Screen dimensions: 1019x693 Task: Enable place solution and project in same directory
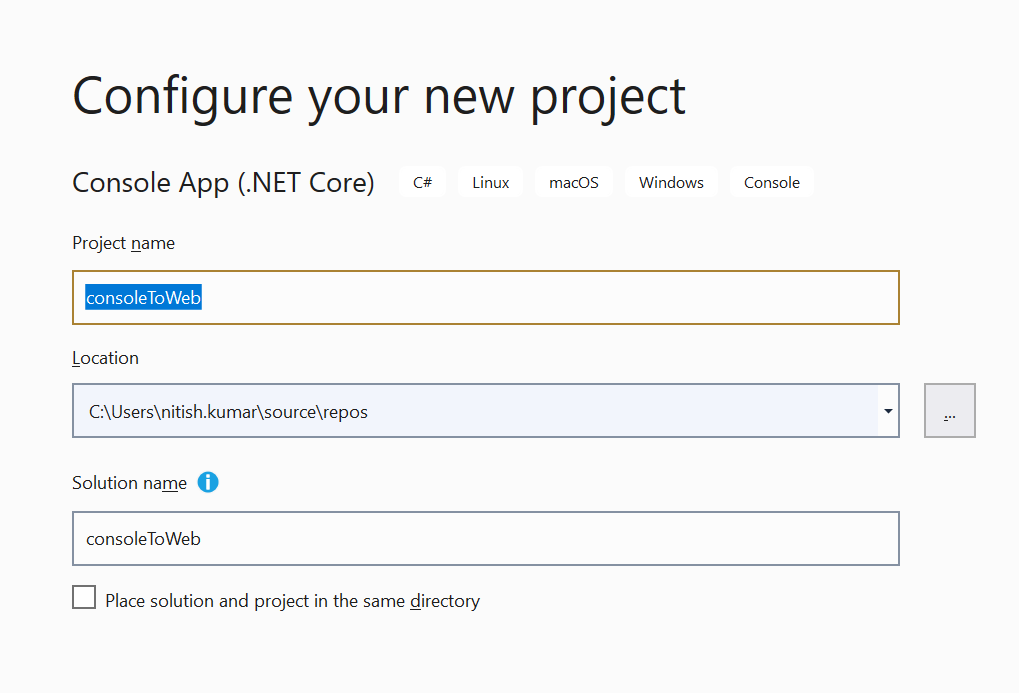coord(84,596)
